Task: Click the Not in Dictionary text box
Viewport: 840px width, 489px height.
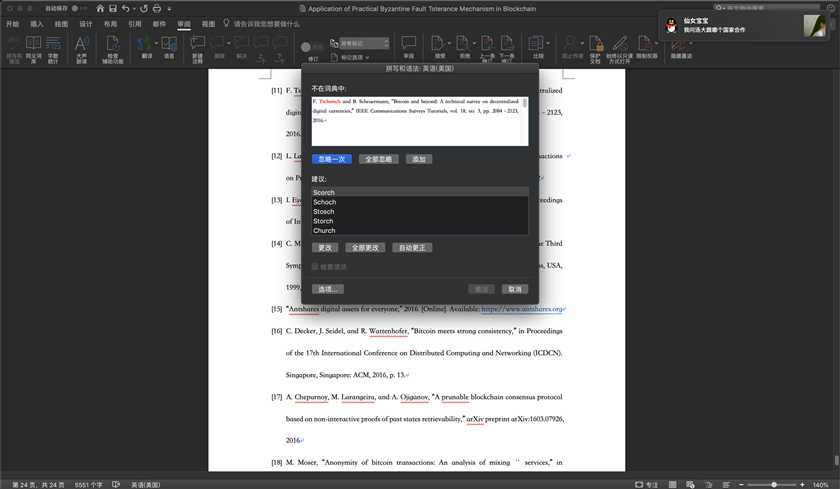Action: (419, 121)
